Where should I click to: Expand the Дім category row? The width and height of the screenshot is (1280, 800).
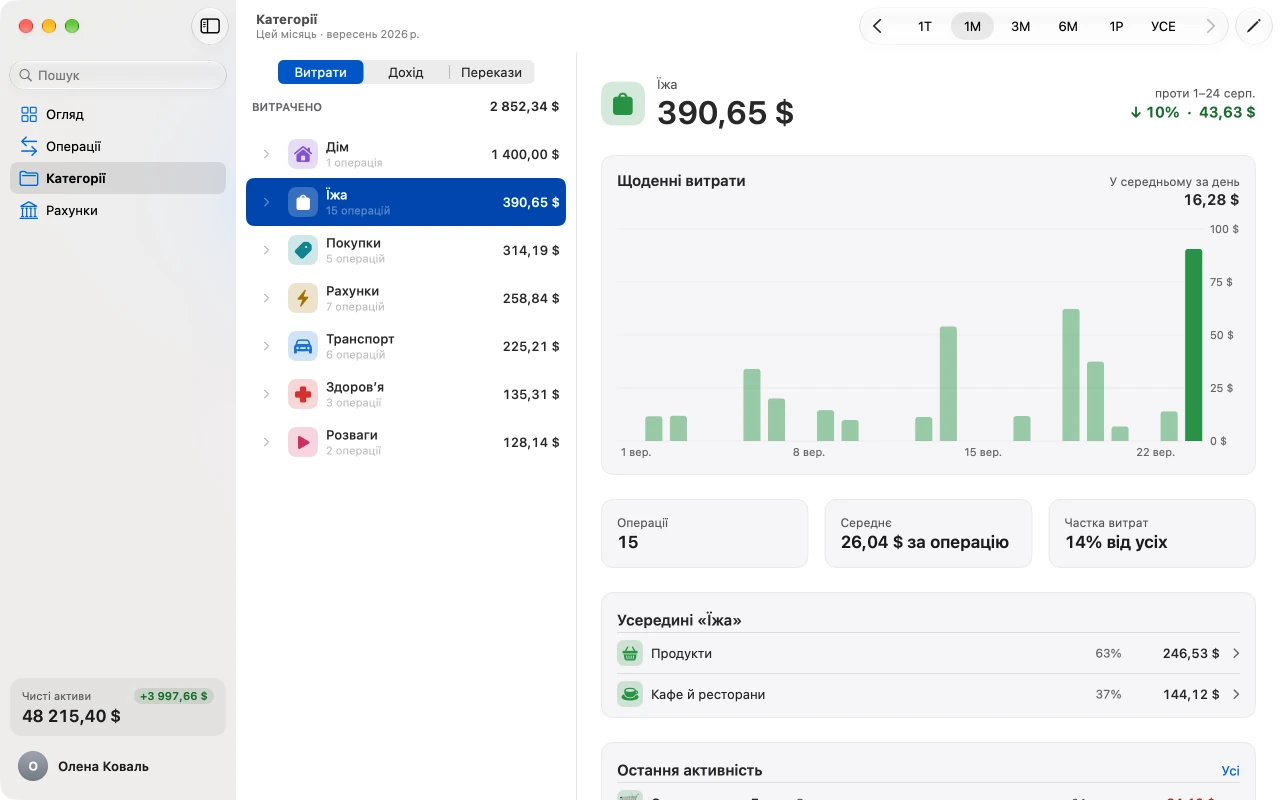click(x=266, y=154)
